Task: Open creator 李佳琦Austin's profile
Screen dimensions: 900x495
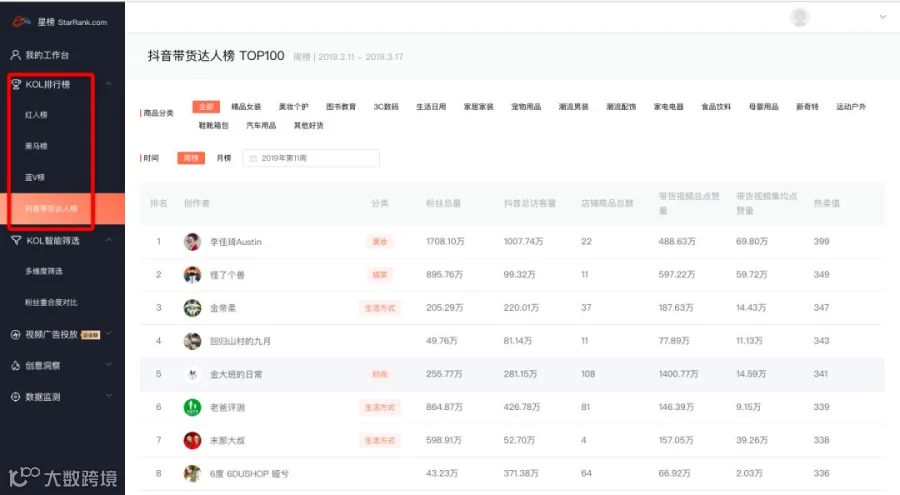Action: tap(235, 242)
